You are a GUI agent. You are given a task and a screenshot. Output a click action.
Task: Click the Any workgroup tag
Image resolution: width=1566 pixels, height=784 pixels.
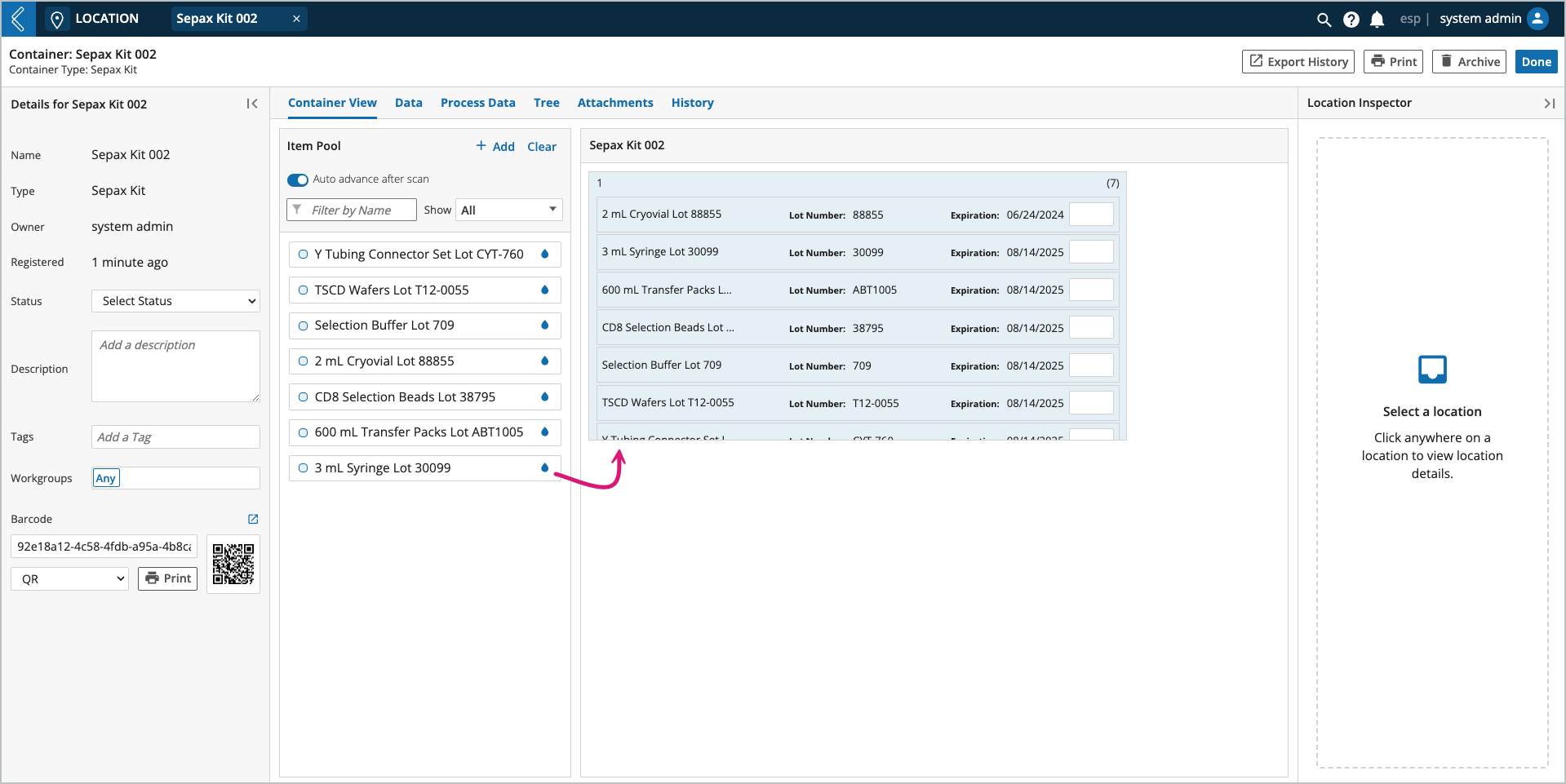click(106, 478)
